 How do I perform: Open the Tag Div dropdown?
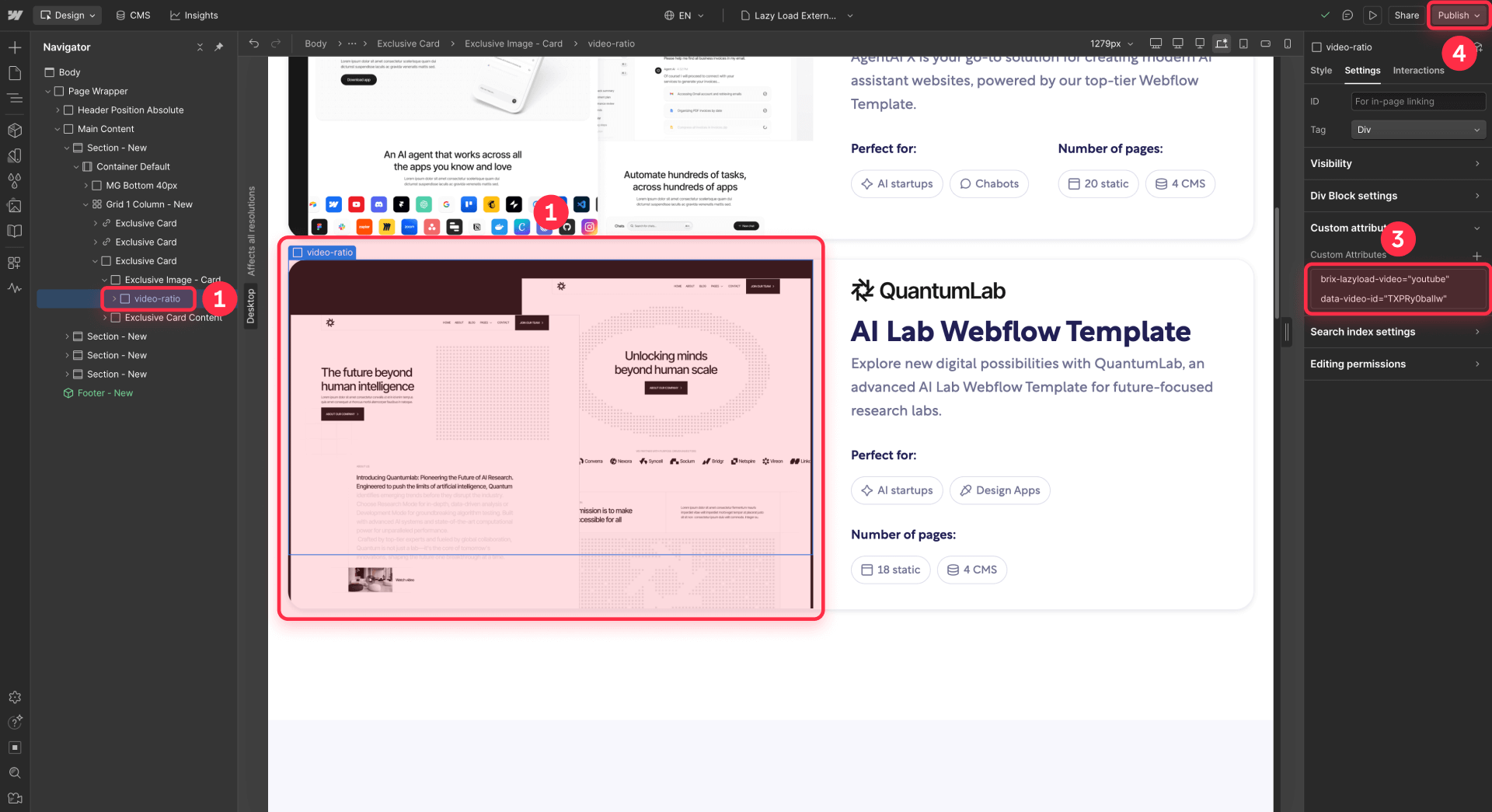pos(1418,130)
